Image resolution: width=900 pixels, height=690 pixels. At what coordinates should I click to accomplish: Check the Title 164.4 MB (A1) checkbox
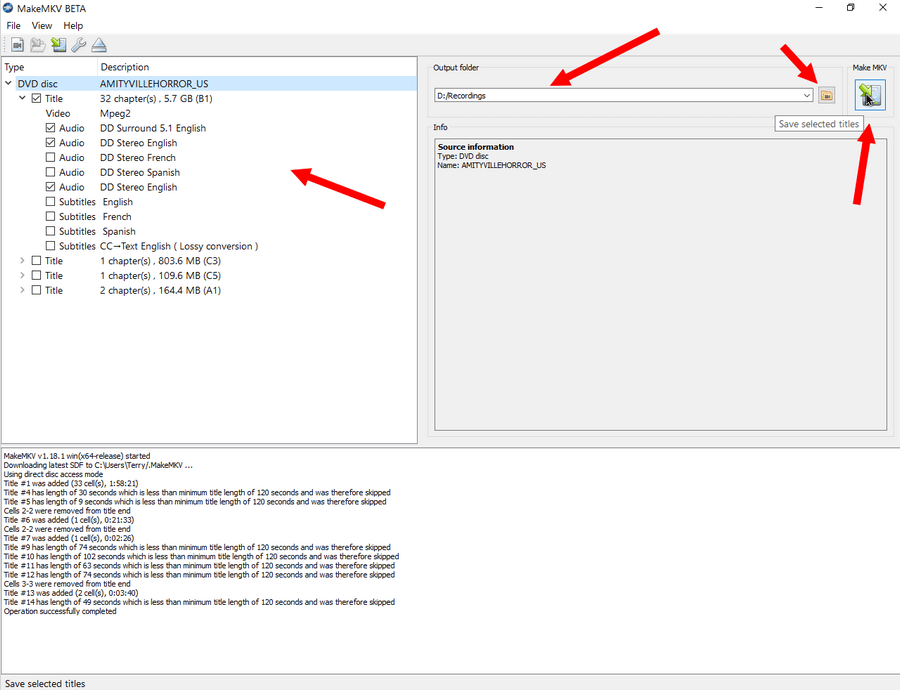click(36, 290)
